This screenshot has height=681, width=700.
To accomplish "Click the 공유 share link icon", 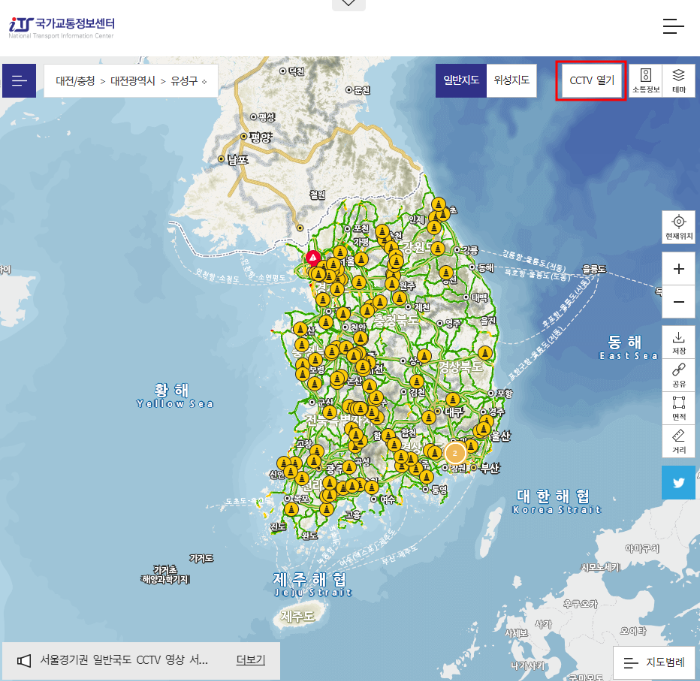I will [x=679, y=375].
